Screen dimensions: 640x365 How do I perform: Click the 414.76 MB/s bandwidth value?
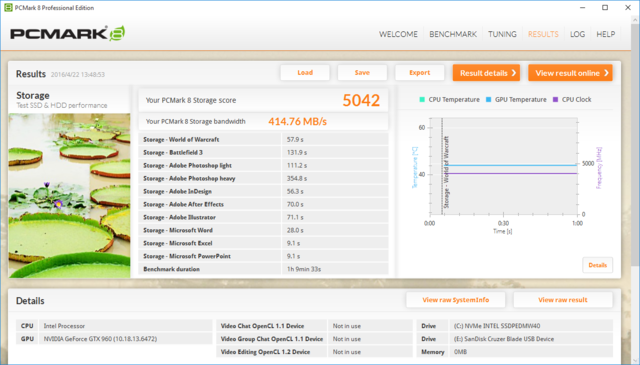pyautogui.click(x=298, y=122)
